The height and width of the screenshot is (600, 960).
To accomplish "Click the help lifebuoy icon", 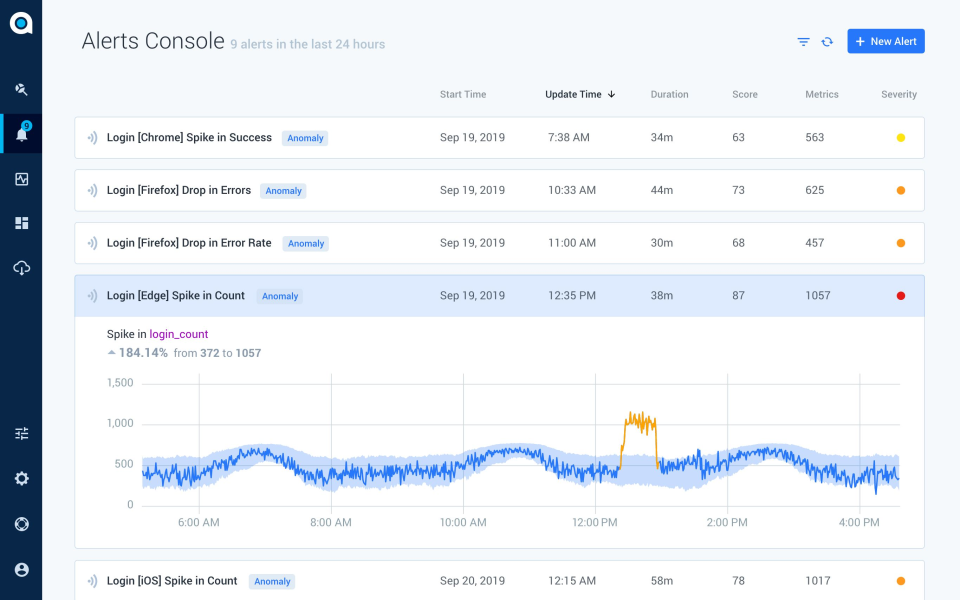I will 21,524.
